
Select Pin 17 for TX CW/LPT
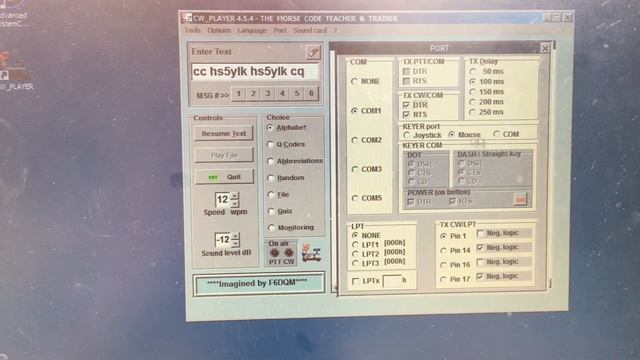click(x=455, y=280)
